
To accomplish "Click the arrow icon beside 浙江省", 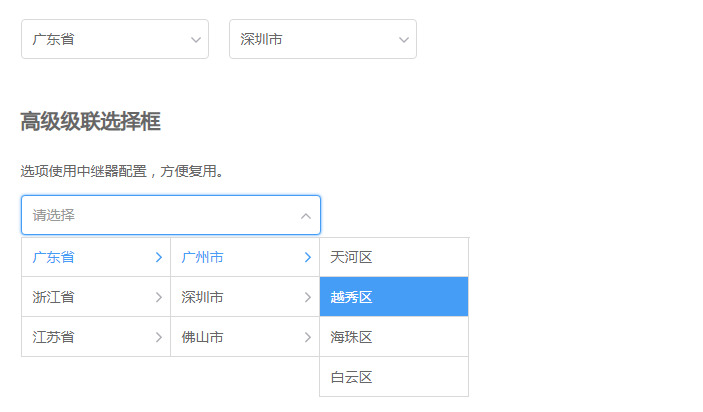I will (x=158, y=297).
